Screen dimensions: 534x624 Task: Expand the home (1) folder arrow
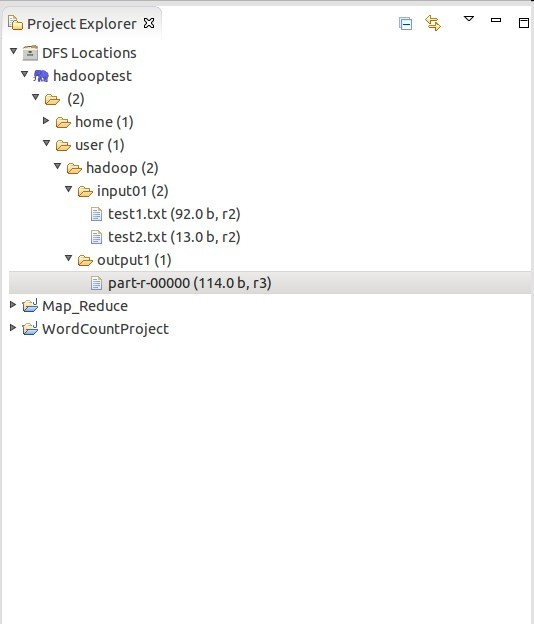pos(46,121)
